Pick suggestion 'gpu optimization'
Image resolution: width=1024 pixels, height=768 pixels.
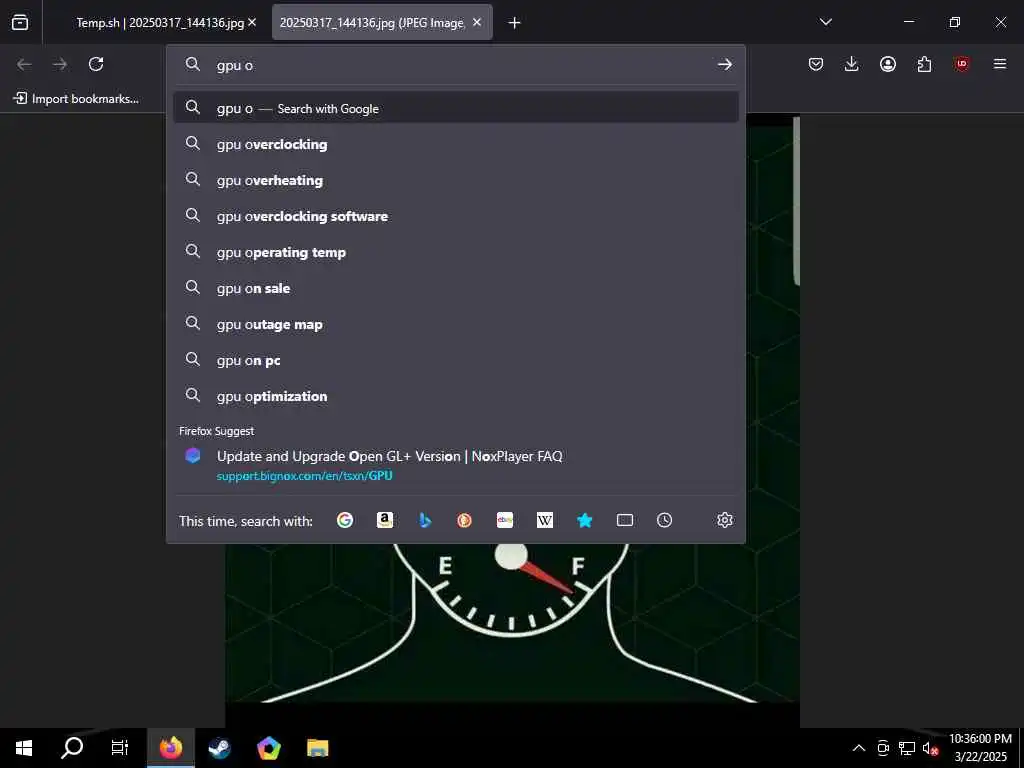tap(456, 396)
